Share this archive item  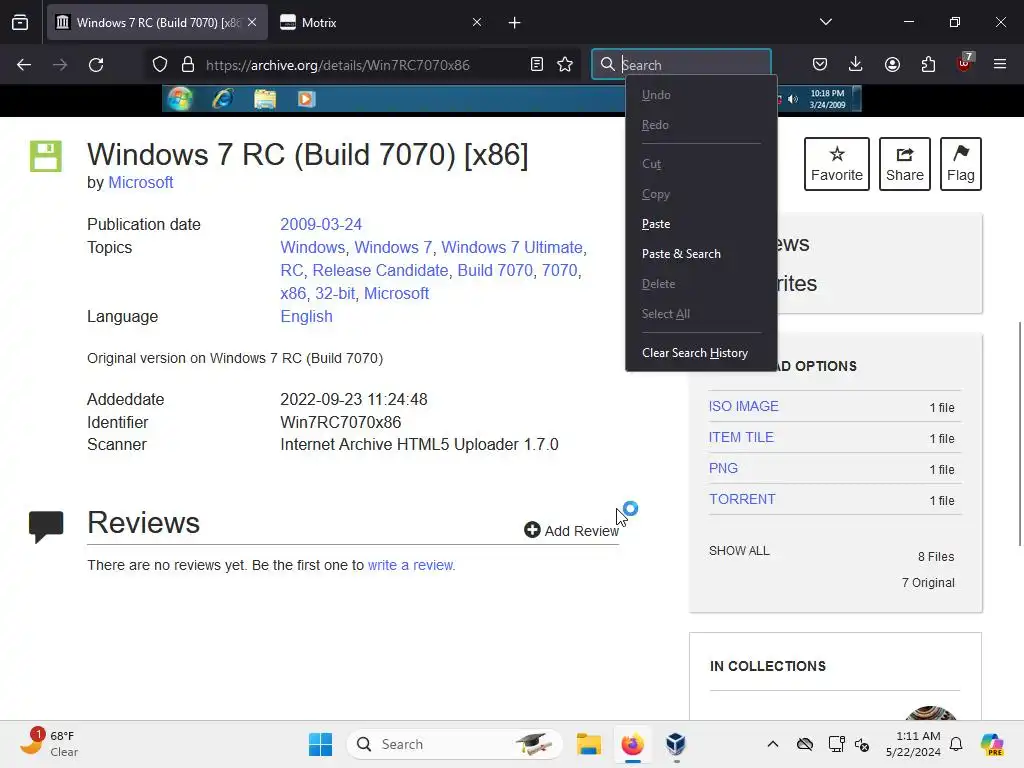904,164
